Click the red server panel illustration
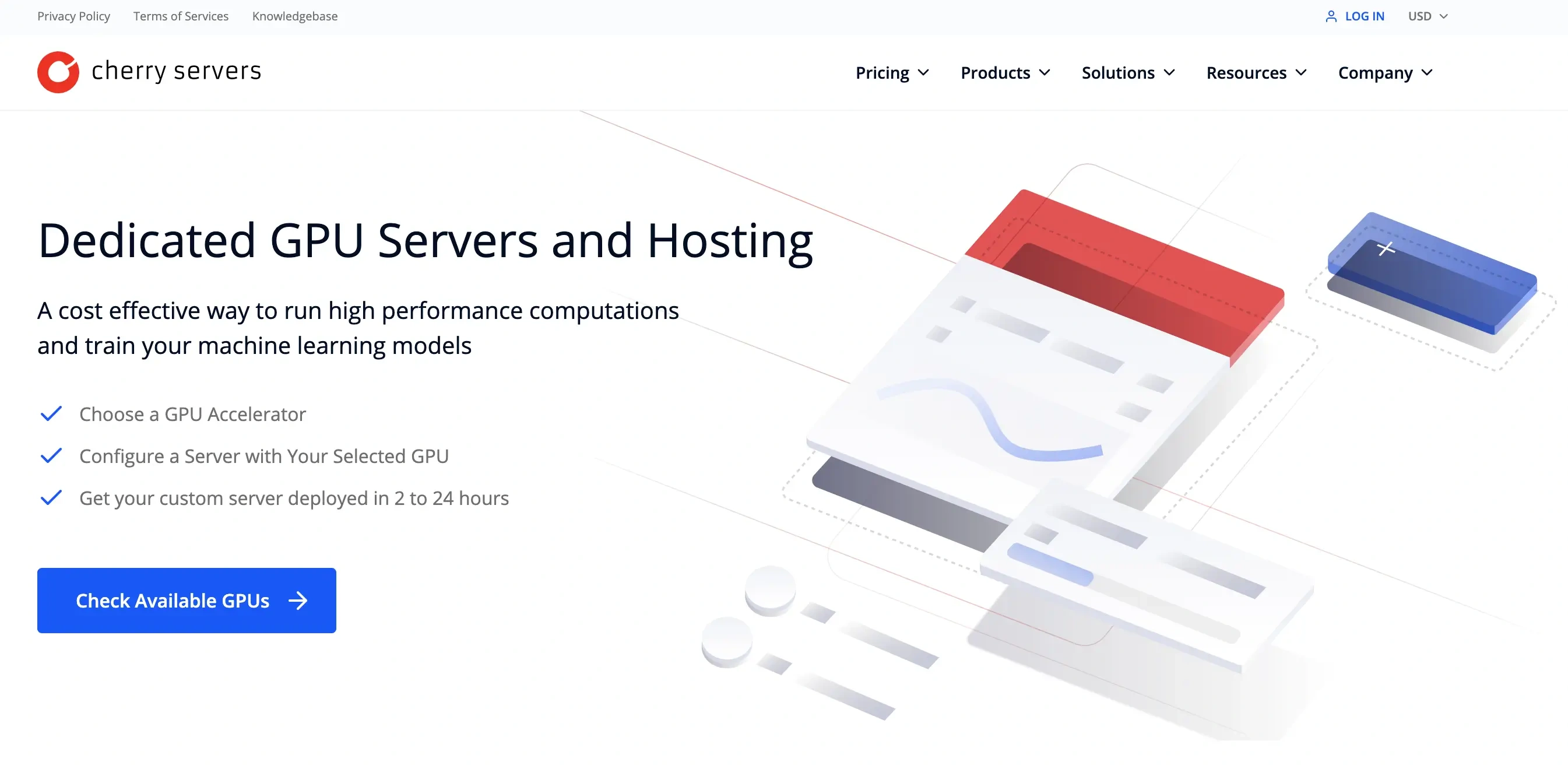Viewport: 1568px width, 765px height. pyautogui.click(x=1126, y=268)
